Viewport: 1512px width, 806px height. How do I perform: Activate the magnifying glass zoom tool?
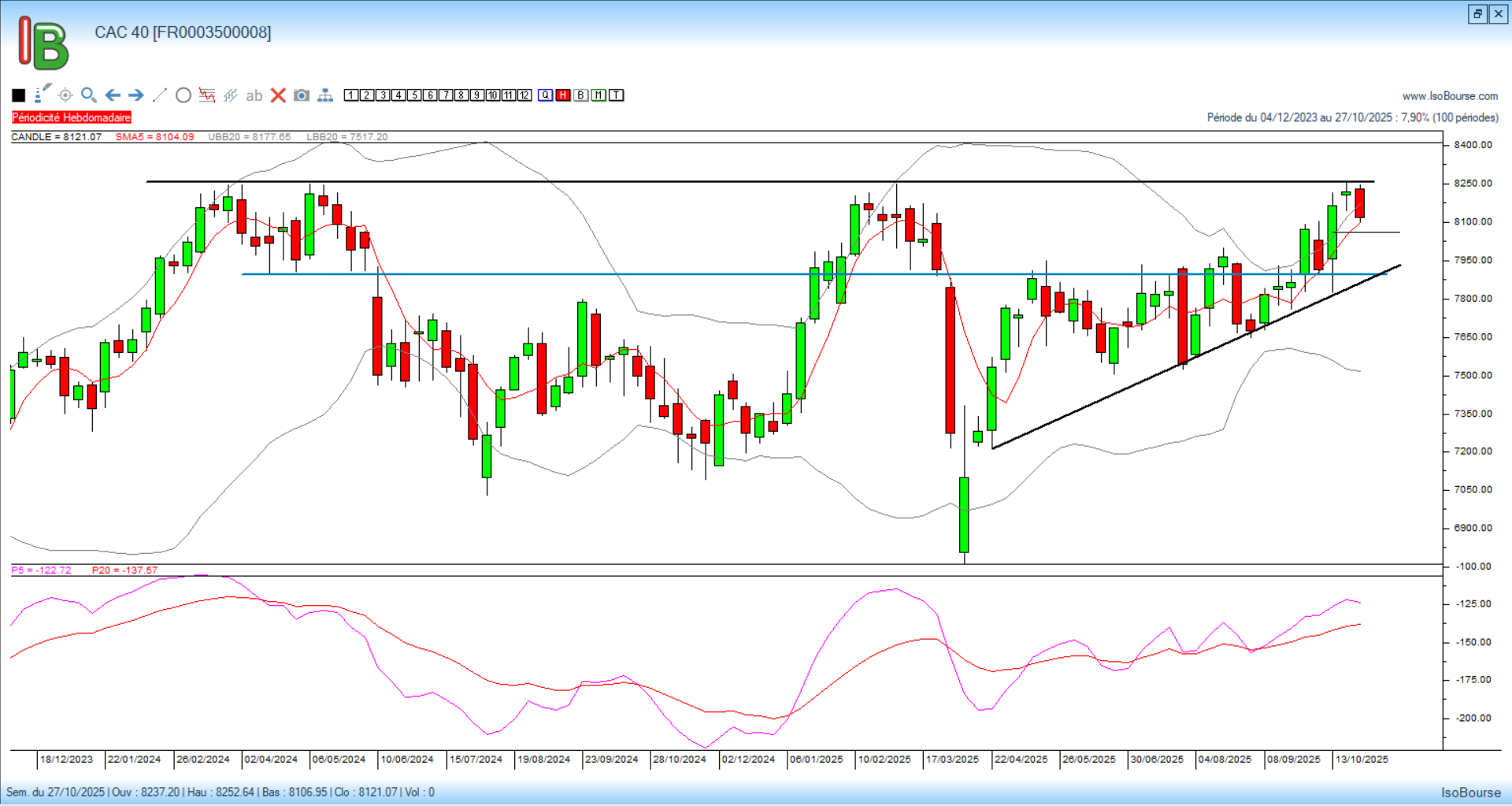89,95
